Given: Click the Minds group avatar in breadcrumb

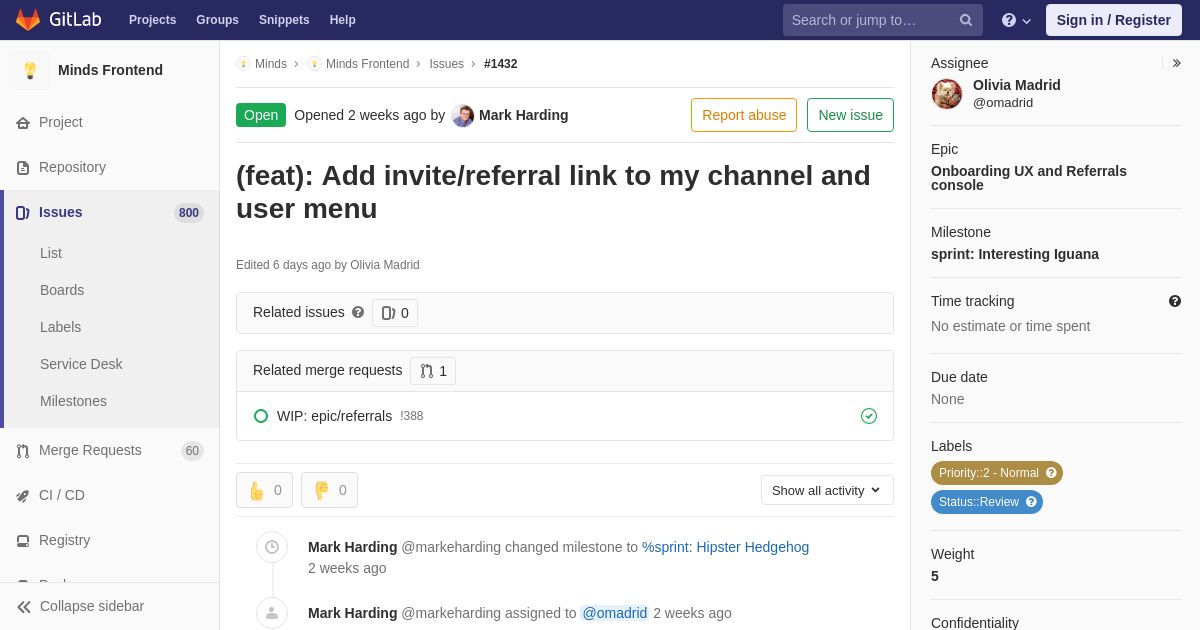Looking at the screenshot, I should point(243,64).
